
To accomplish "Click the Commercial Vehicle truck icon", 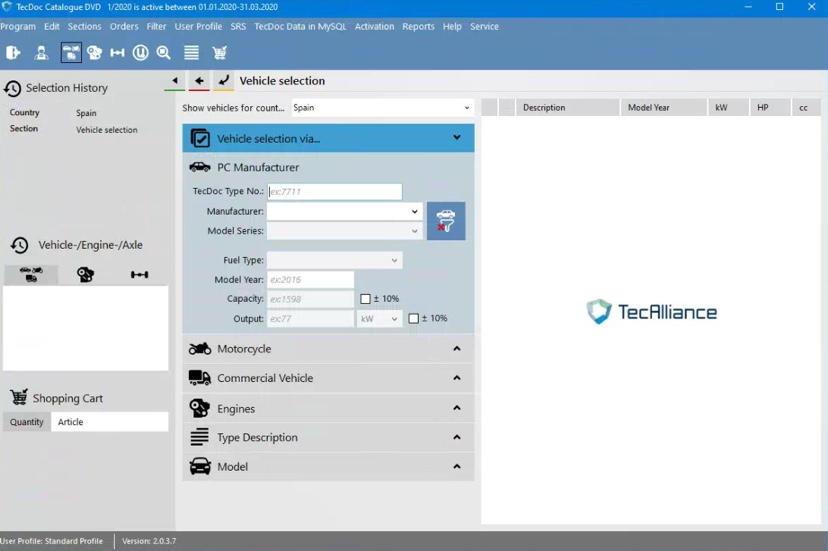I will [200, 378].
